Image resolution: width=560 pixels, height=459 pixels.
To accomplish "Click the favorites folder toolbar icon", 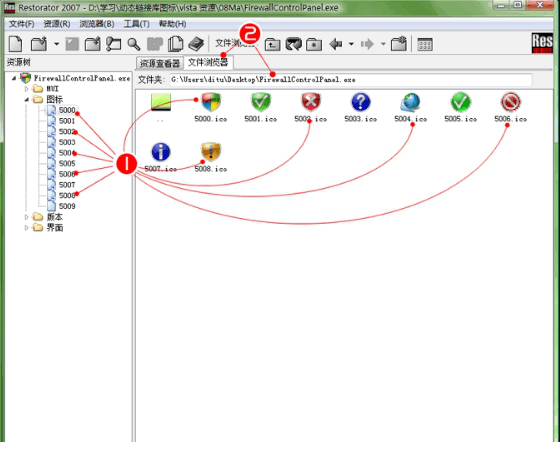I will coord(314,45).
